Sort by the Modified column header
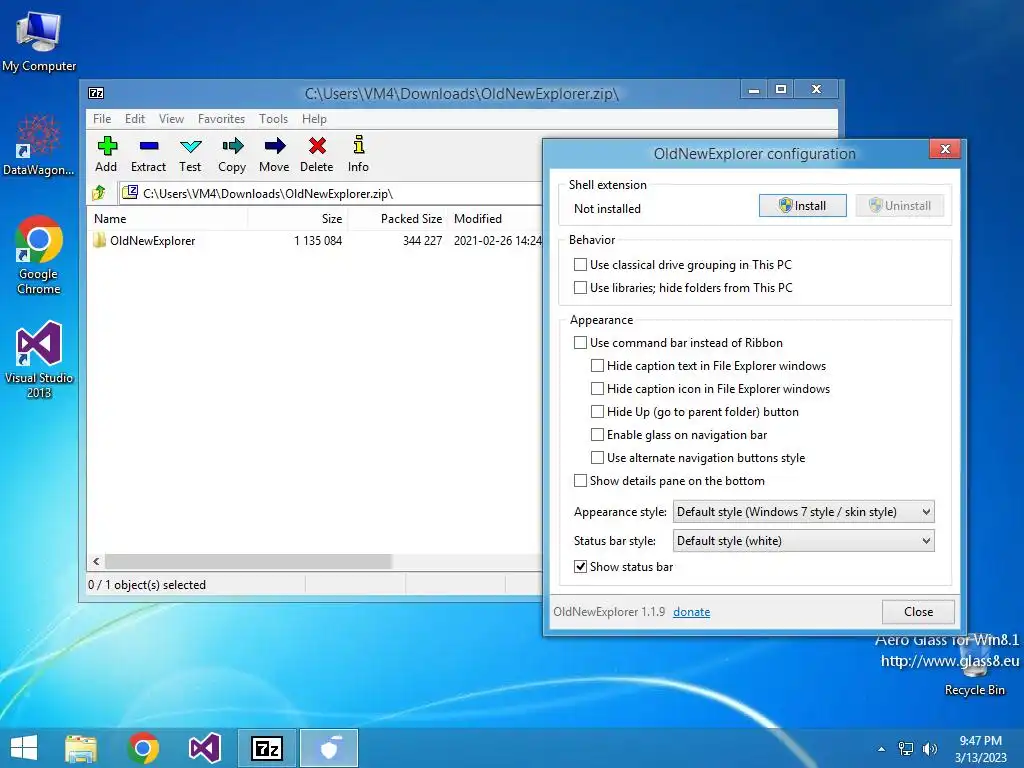Viewport: 1024px width, 768px height. pyautogui.click(x=496, y=219)
